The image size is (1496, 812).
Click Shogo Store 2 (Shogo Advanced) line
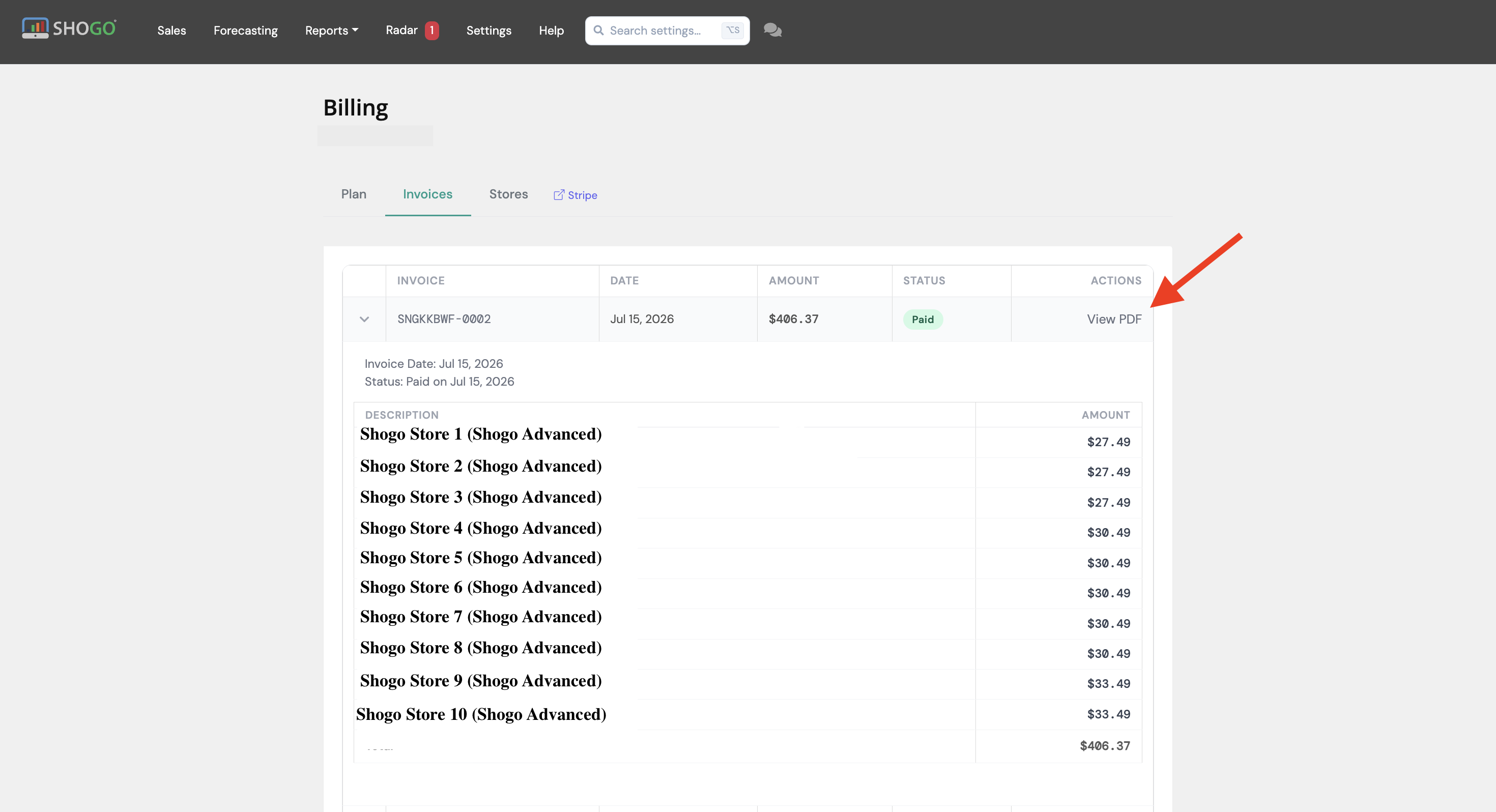pyautogui.click(x=481, y=467)
